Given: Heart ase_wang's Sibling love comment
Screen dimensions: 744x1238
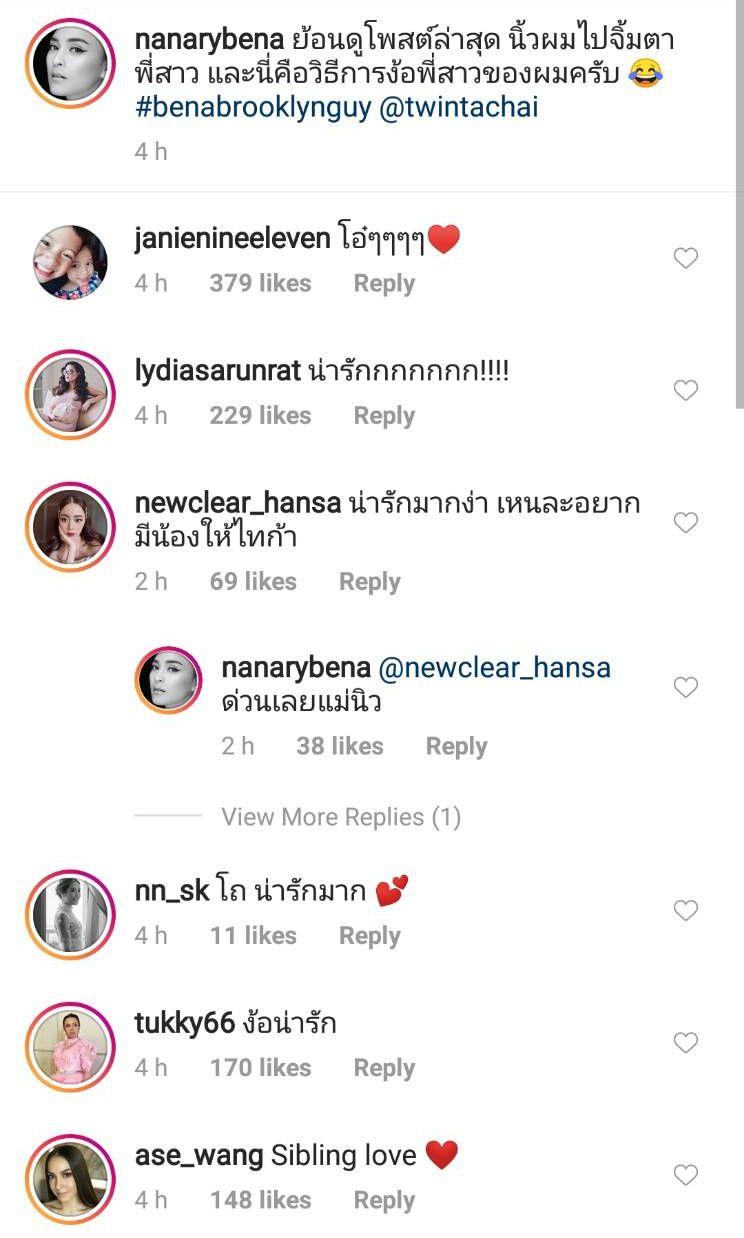Looking at the screenshot, I should [x=685, y=1175].
